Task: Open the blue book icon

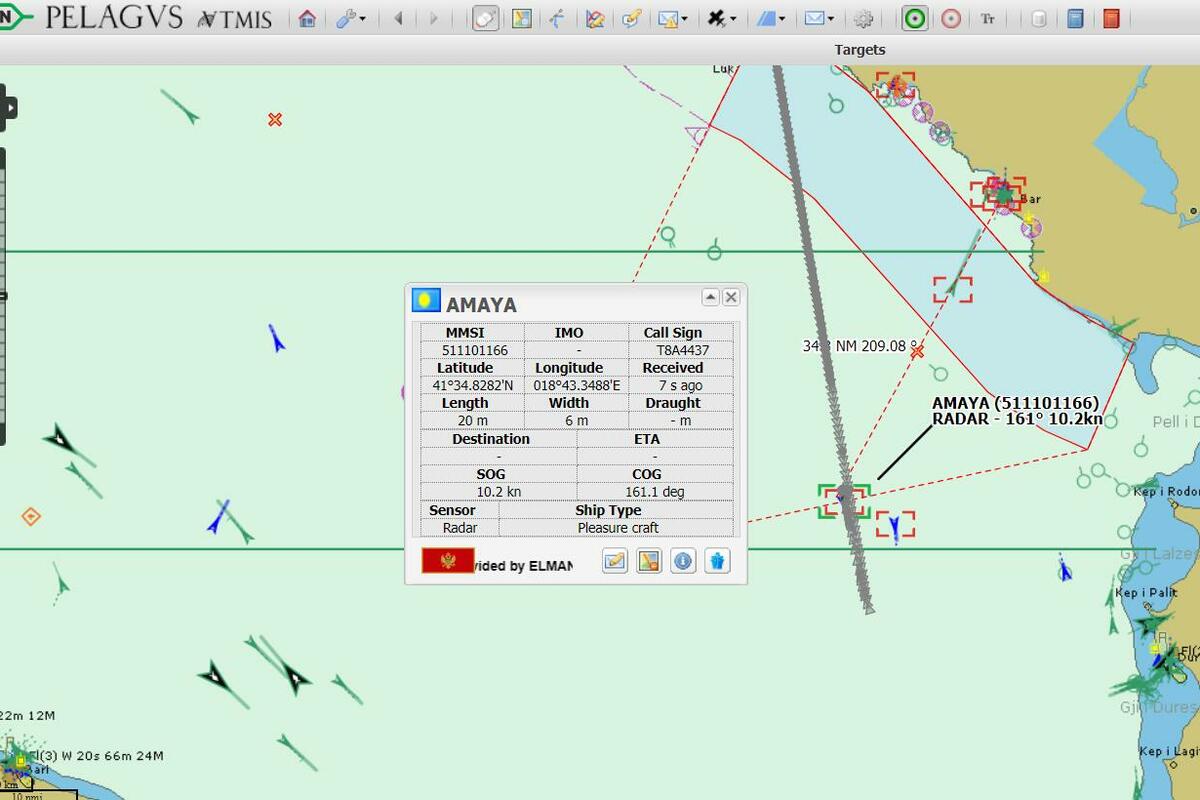Action: tap(1075, 18)
